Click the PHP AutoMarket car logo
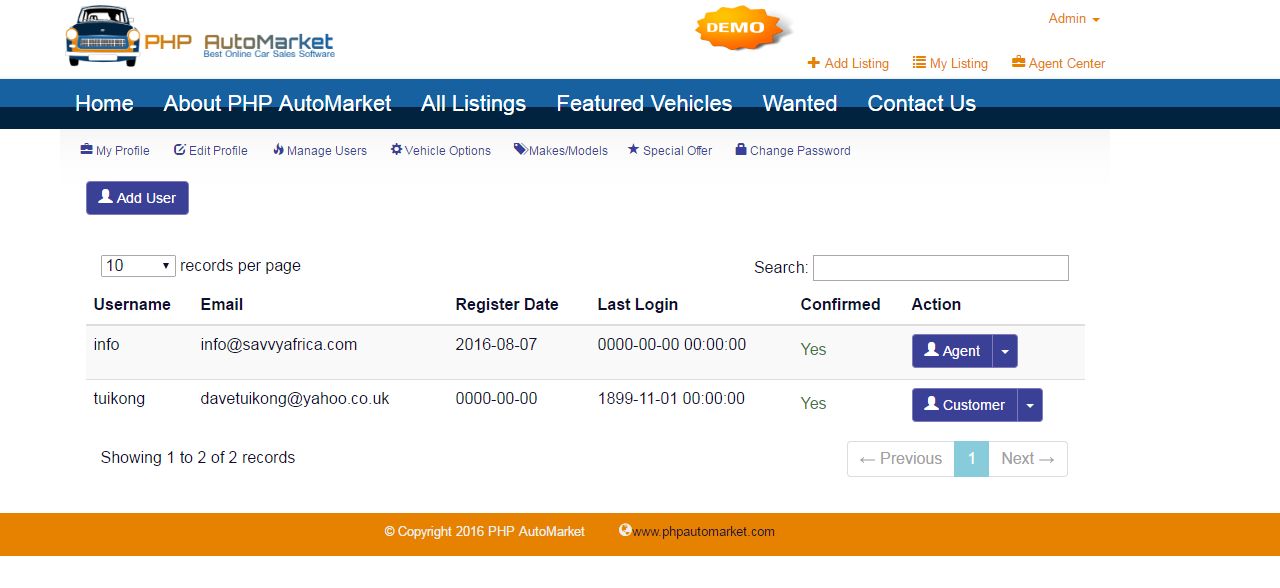 102,37
